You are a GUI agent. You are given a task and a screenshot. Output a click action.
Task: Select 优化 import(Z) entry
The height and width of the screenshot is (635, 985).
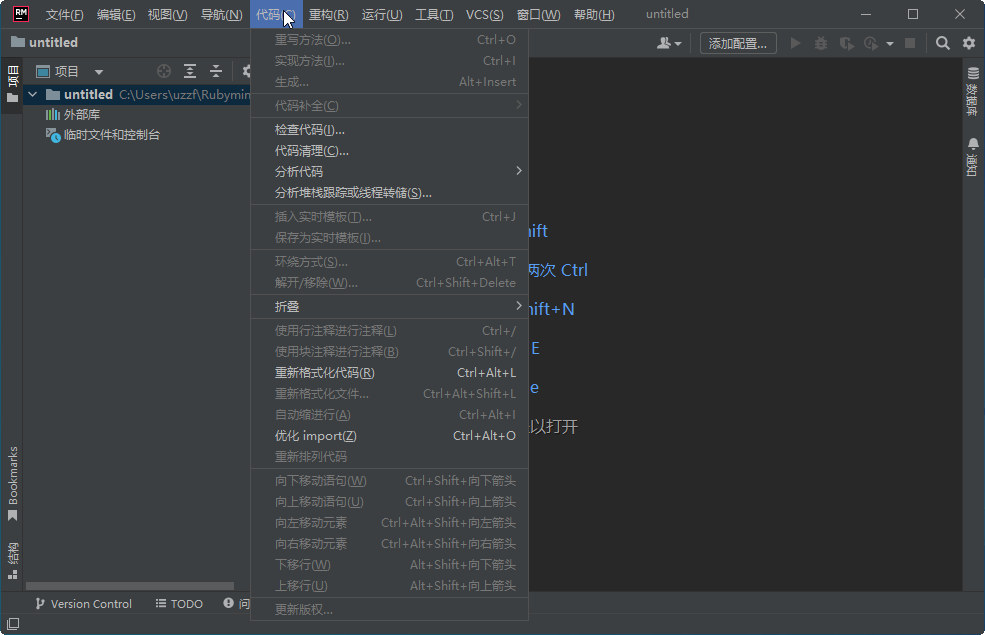389,436
